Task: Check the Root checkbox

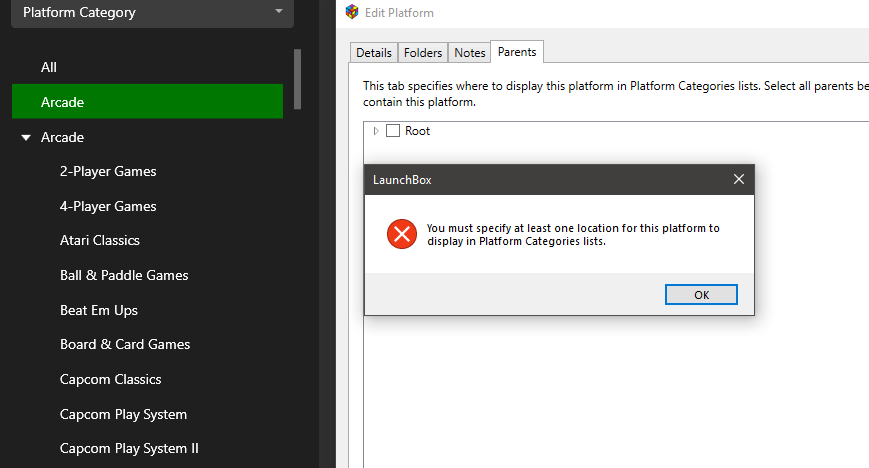Action: click(393, 131)
